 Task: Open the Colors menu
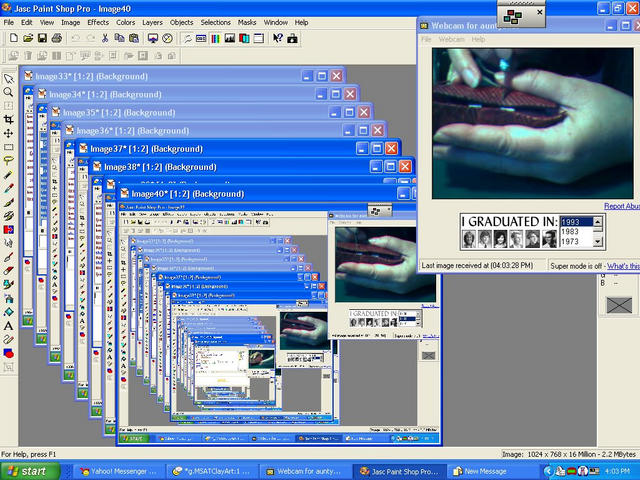tap(125, 22)
